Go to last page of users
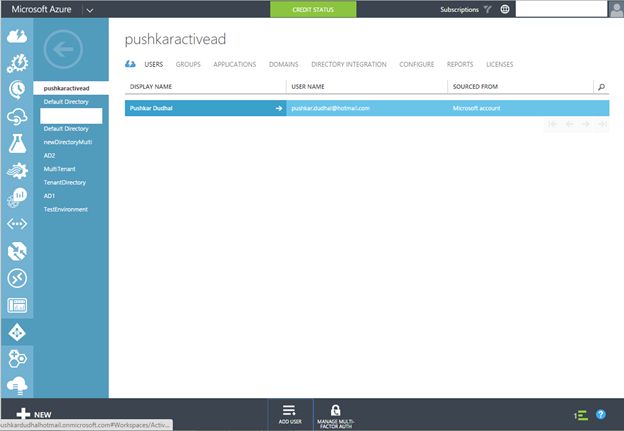 point(602,124)
